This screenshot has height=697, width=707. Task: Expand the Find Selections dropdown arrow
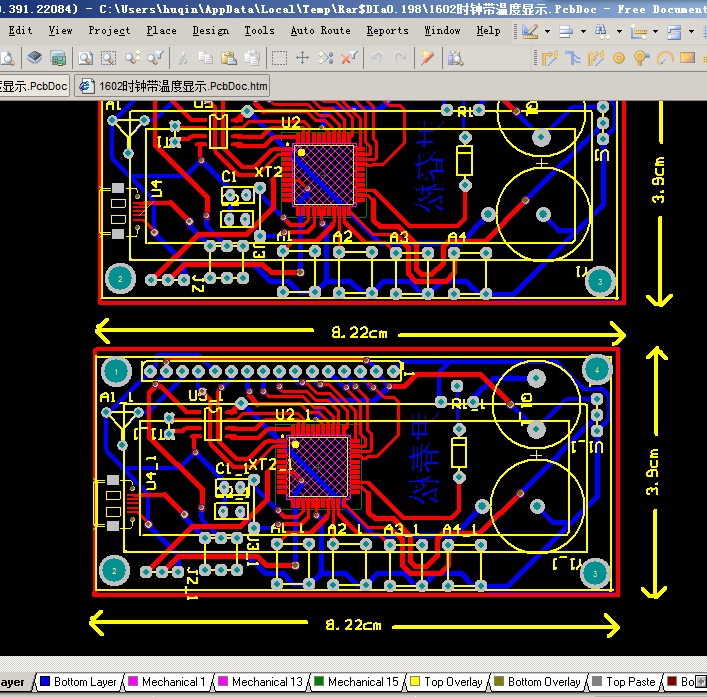619,32
